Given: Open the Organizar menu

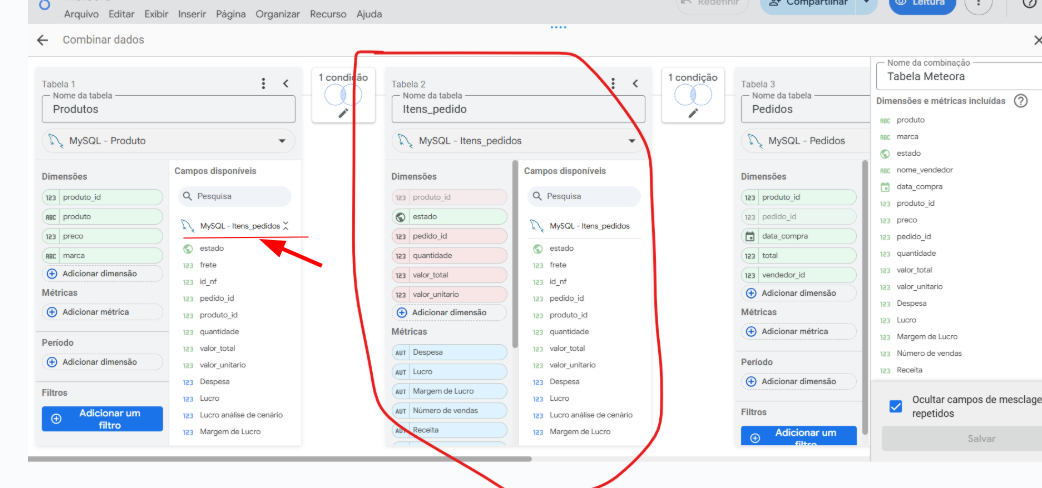Looking at the screenshot, I should pyautogui.click(x=278, y=13).
